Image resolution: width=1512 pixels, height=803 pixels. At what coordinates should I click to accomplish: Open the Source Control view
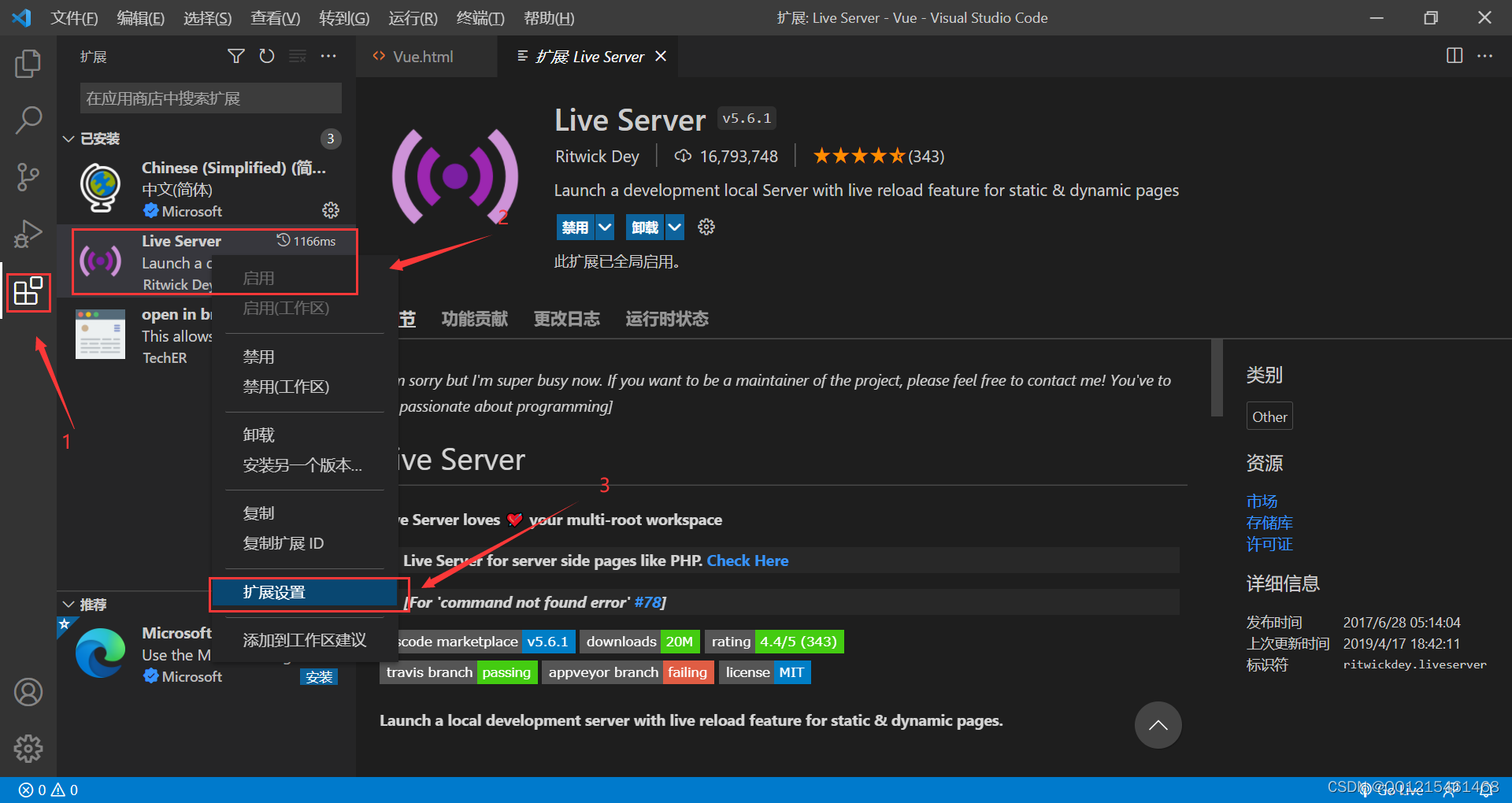click(x=28, y=177)
